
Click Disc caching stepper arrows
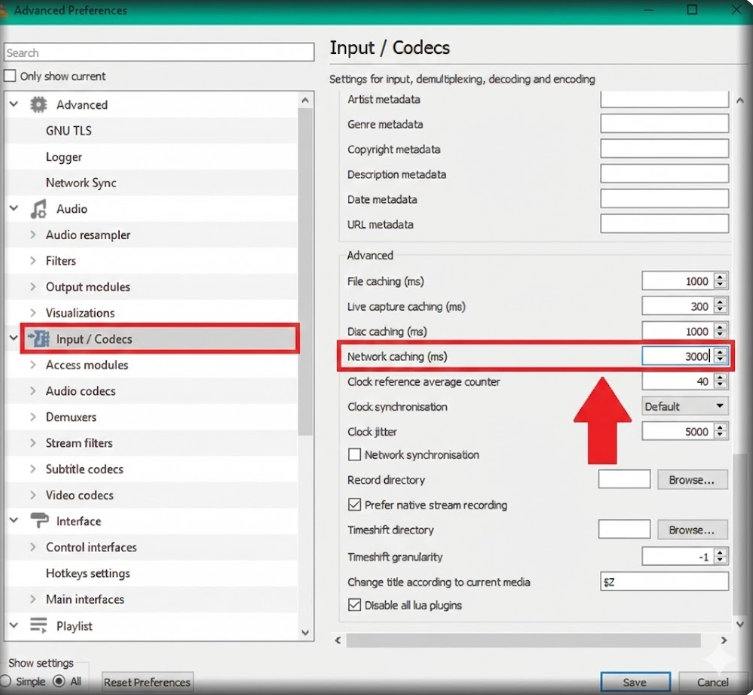[720, 331]
